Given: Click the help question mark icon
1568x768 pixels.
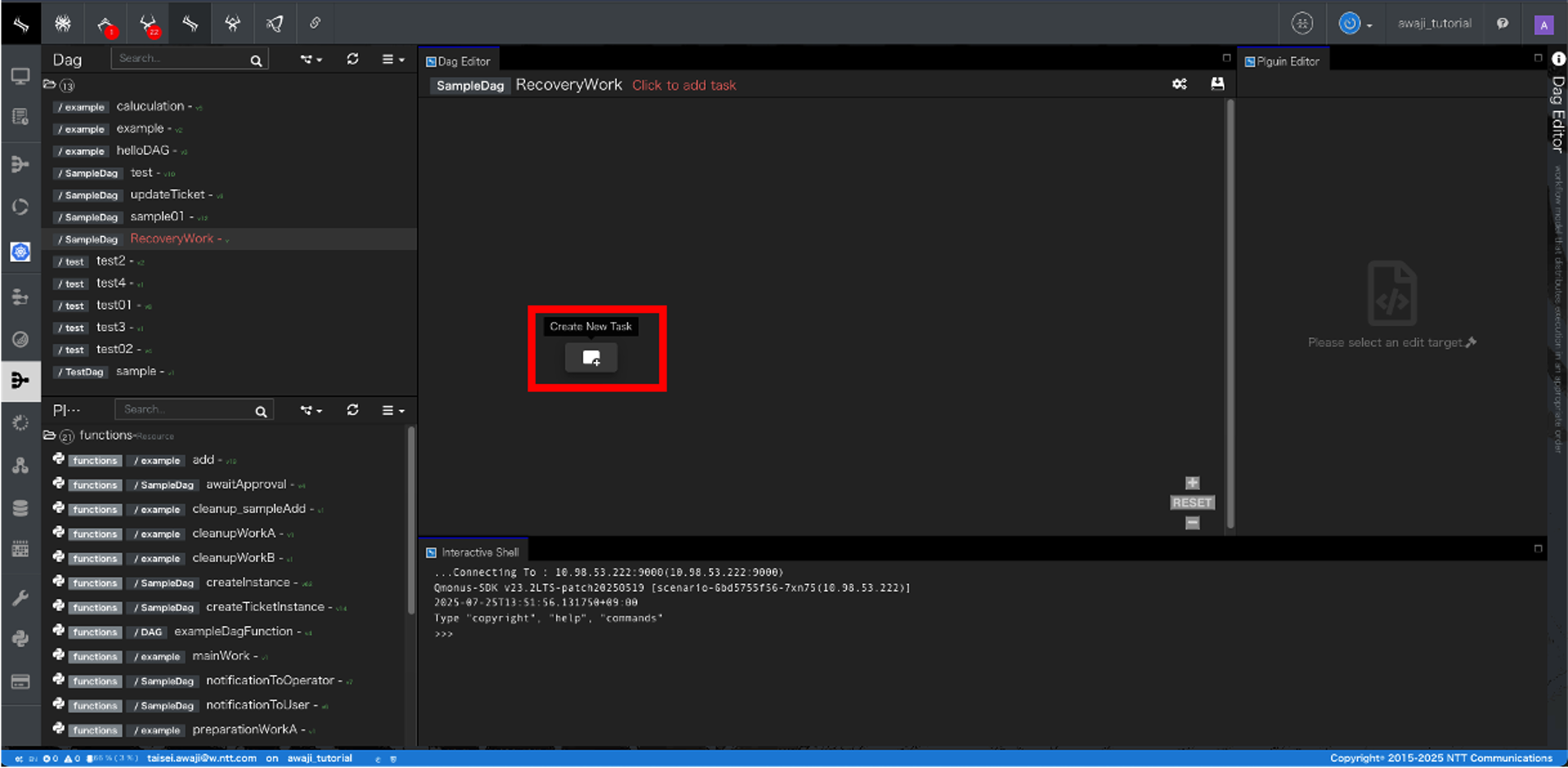Looking at the screenshot, I should tap(1503, 24).
